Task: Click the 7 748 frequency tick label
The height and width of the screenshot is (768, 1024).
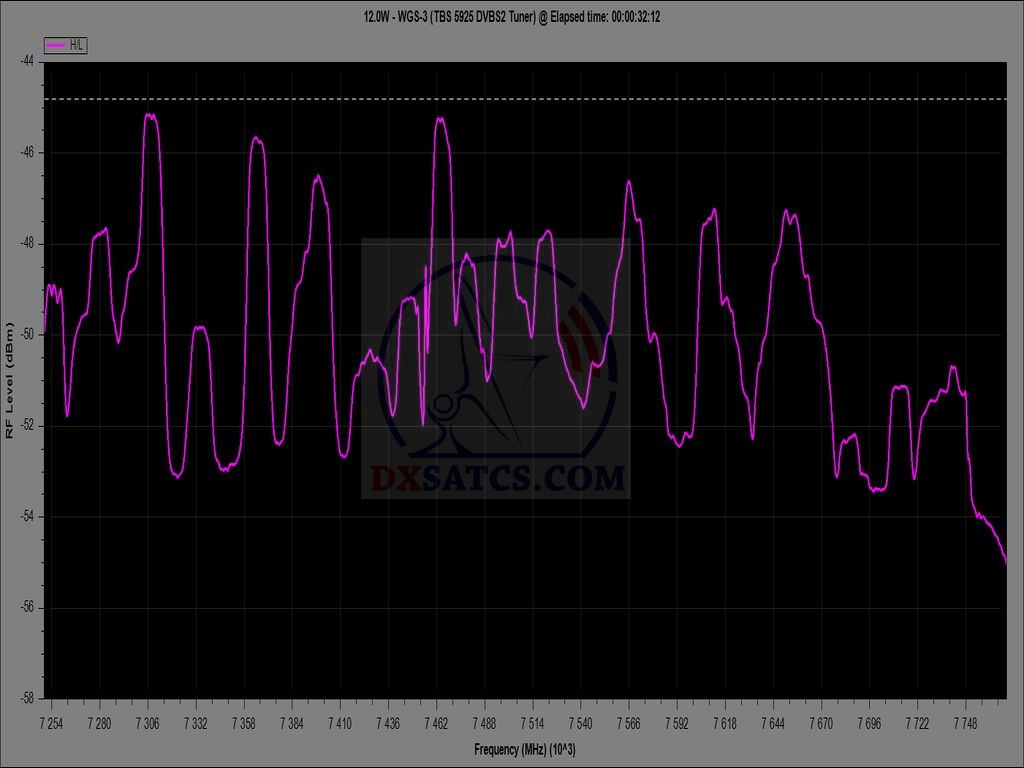Action: 965,722
